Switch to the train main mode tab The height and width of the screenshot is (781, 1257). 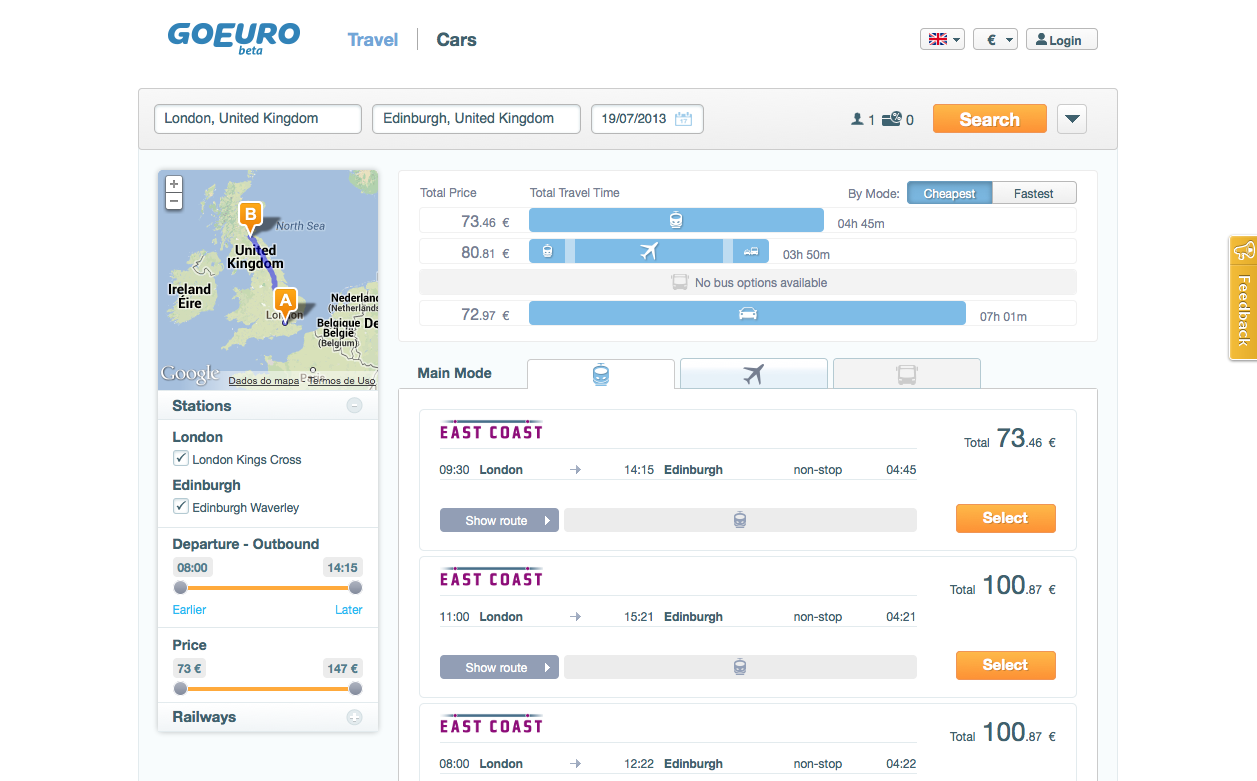tap(601, 374)
